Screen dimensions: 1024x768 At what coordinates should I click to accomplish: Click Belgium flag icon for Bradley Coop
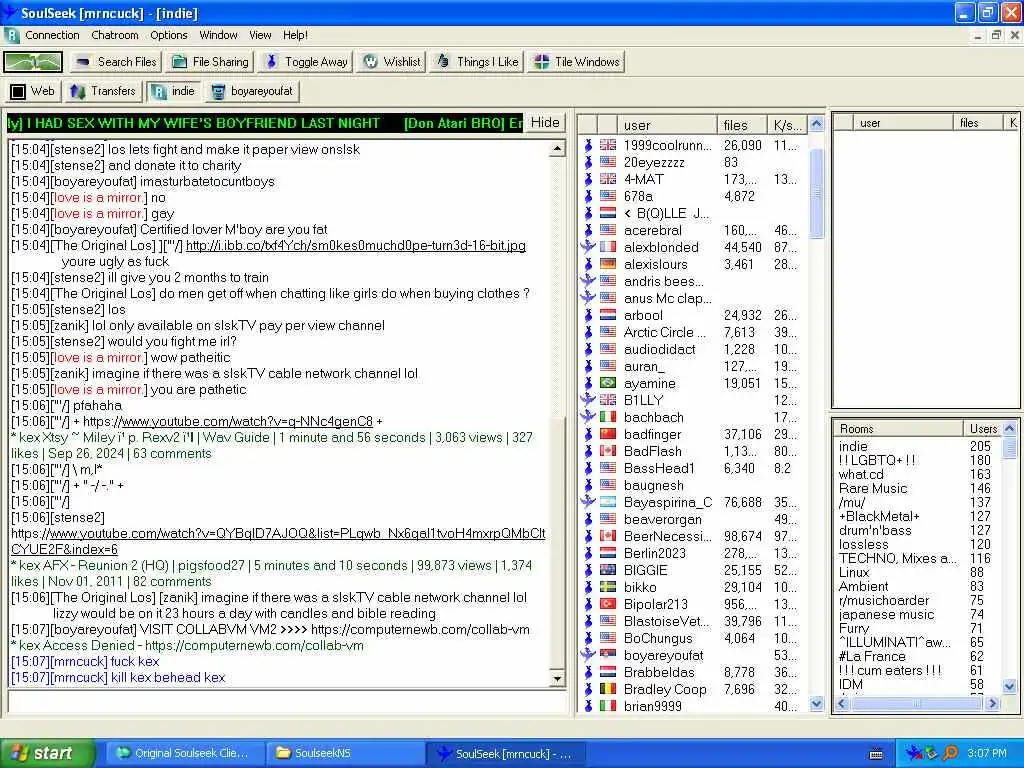click(608, 688)
